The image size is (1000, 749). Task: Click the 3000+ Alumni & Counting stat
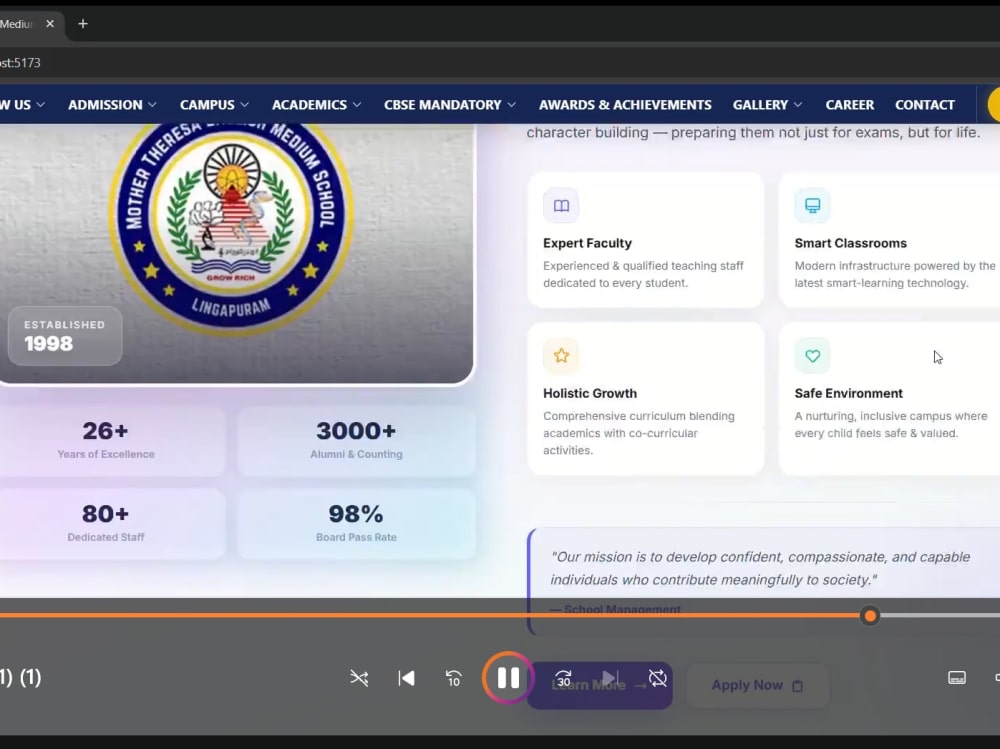(357, 441)
